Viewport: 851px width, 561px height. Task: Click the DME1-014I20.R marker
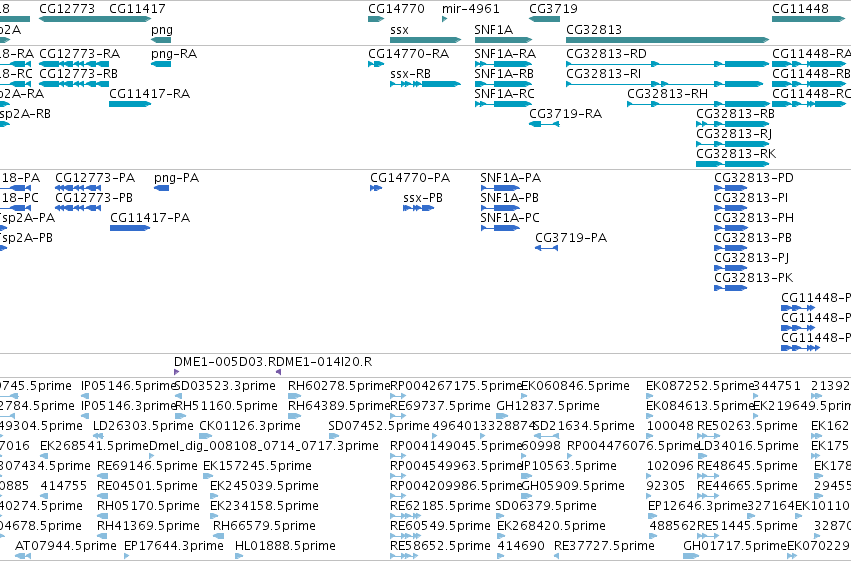(278, 372)
